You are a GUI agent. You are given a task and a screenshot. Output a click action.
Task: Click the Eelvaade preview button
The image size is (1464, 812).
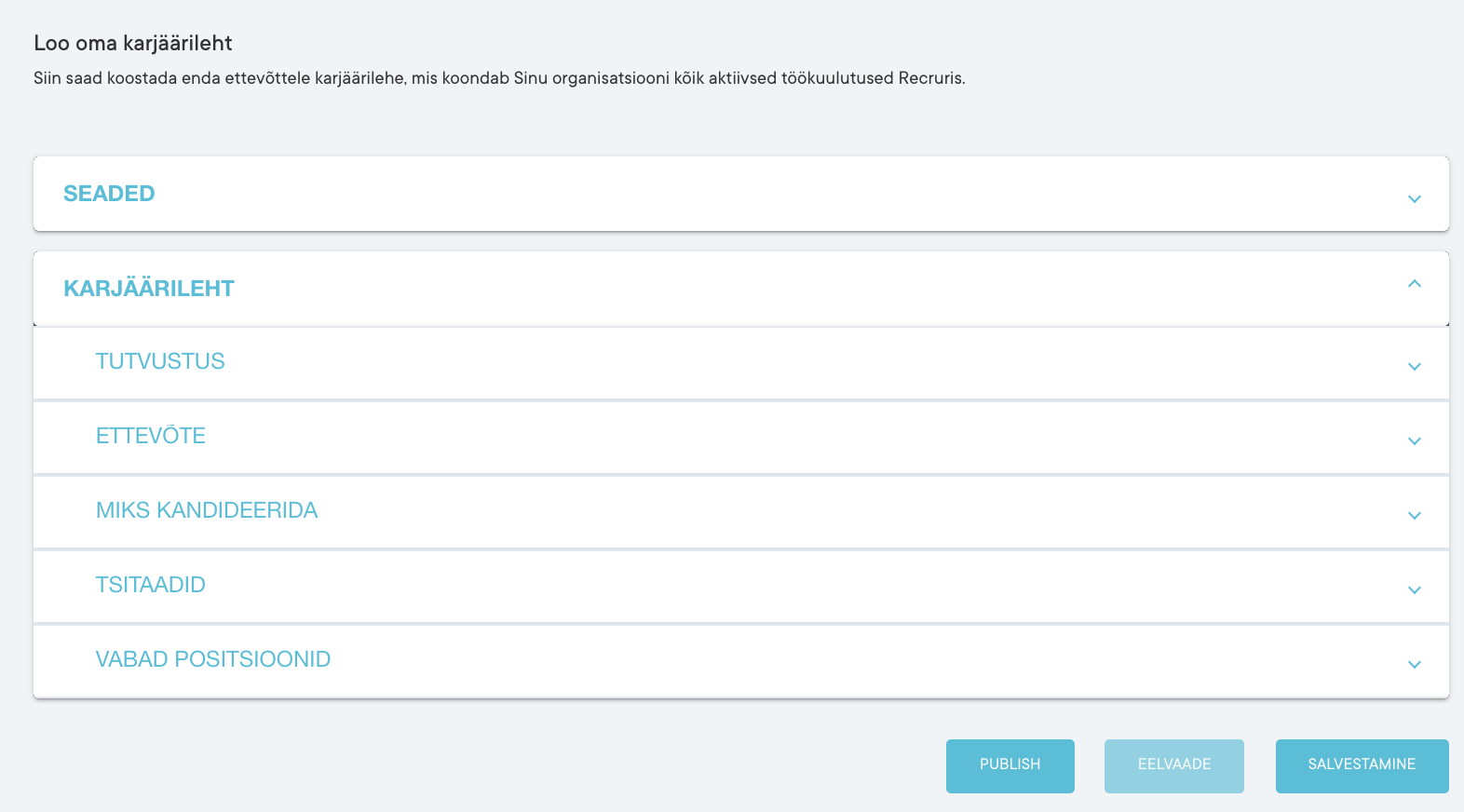click(1173, 765)
